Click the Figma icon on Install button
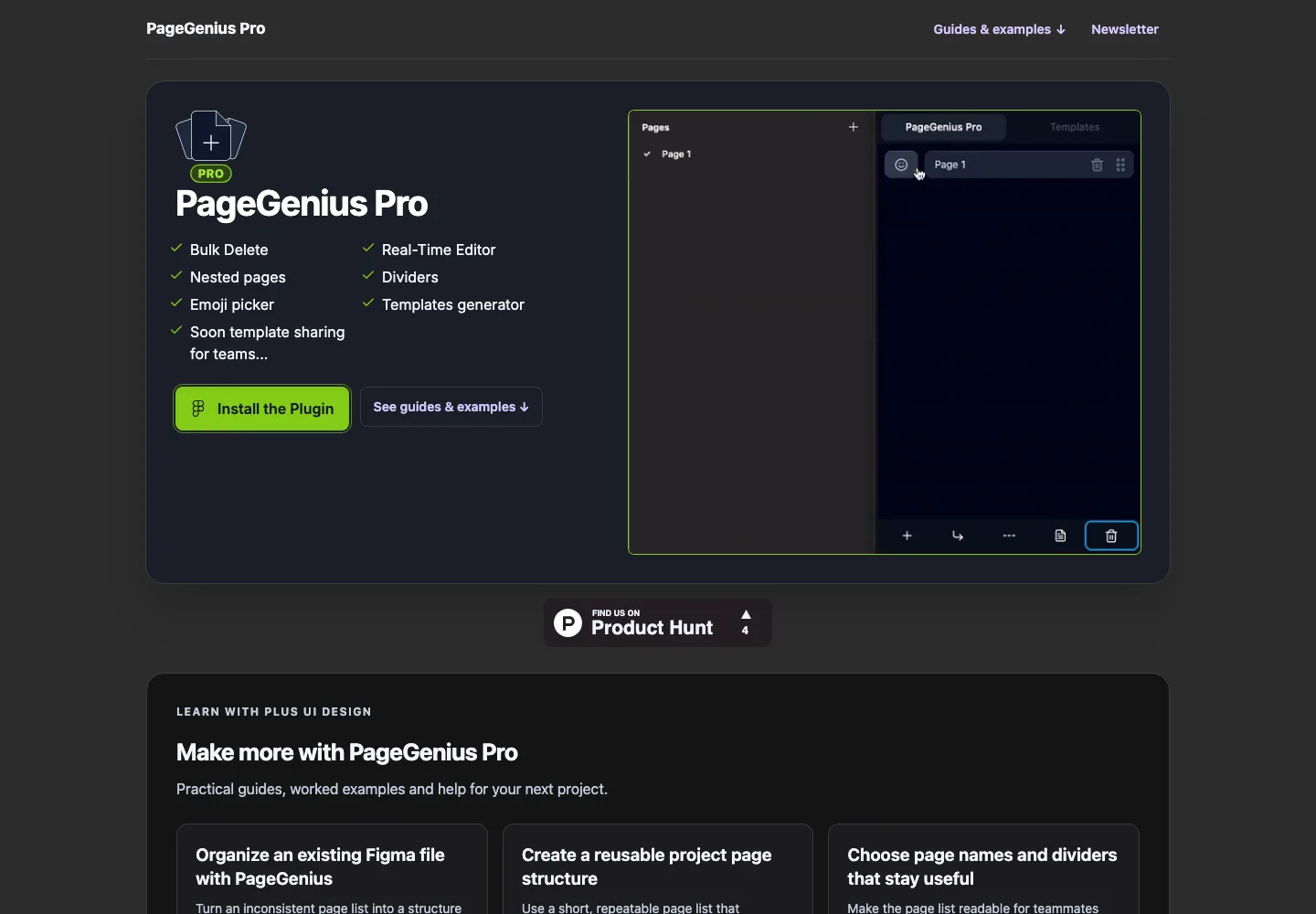1316x914 pixels. [x=197, y=409]
